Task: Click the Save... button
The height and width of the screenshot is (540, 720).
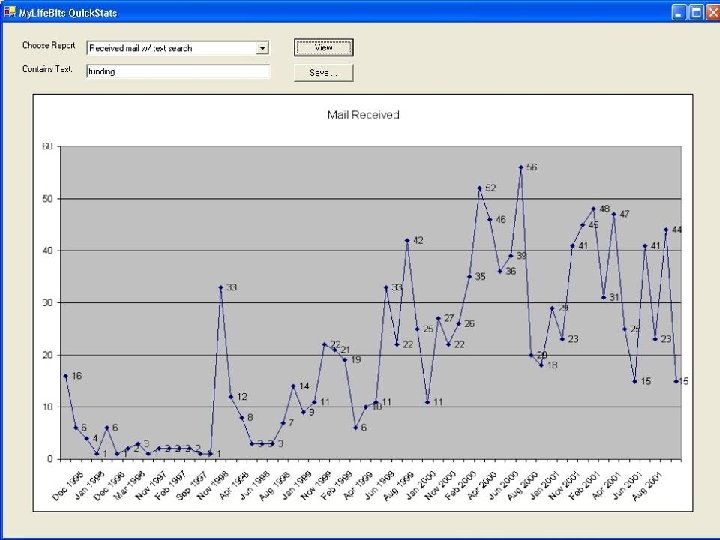Action: click(x=324, y=73)
